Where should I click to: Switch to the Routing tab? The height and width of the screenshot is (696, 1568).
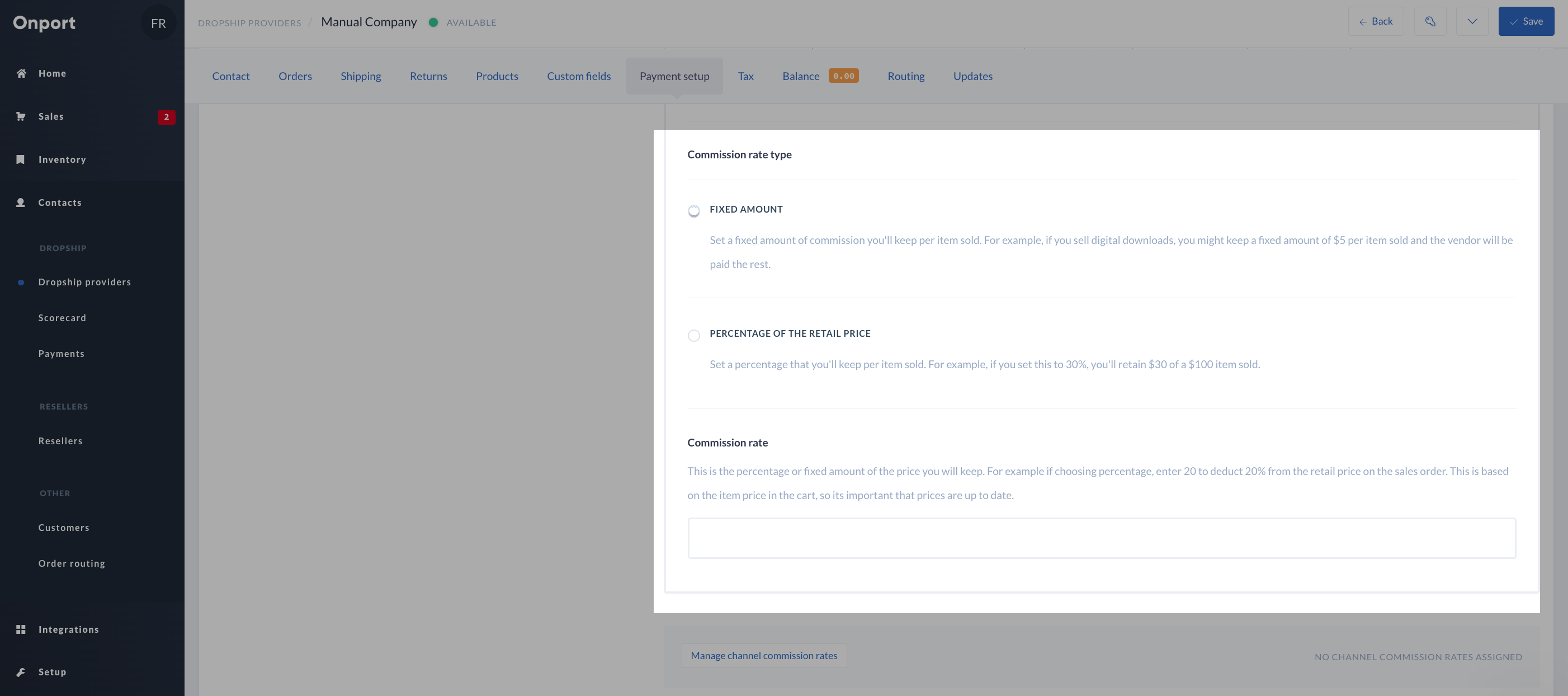pyautogui.click(x=906, y=76)
